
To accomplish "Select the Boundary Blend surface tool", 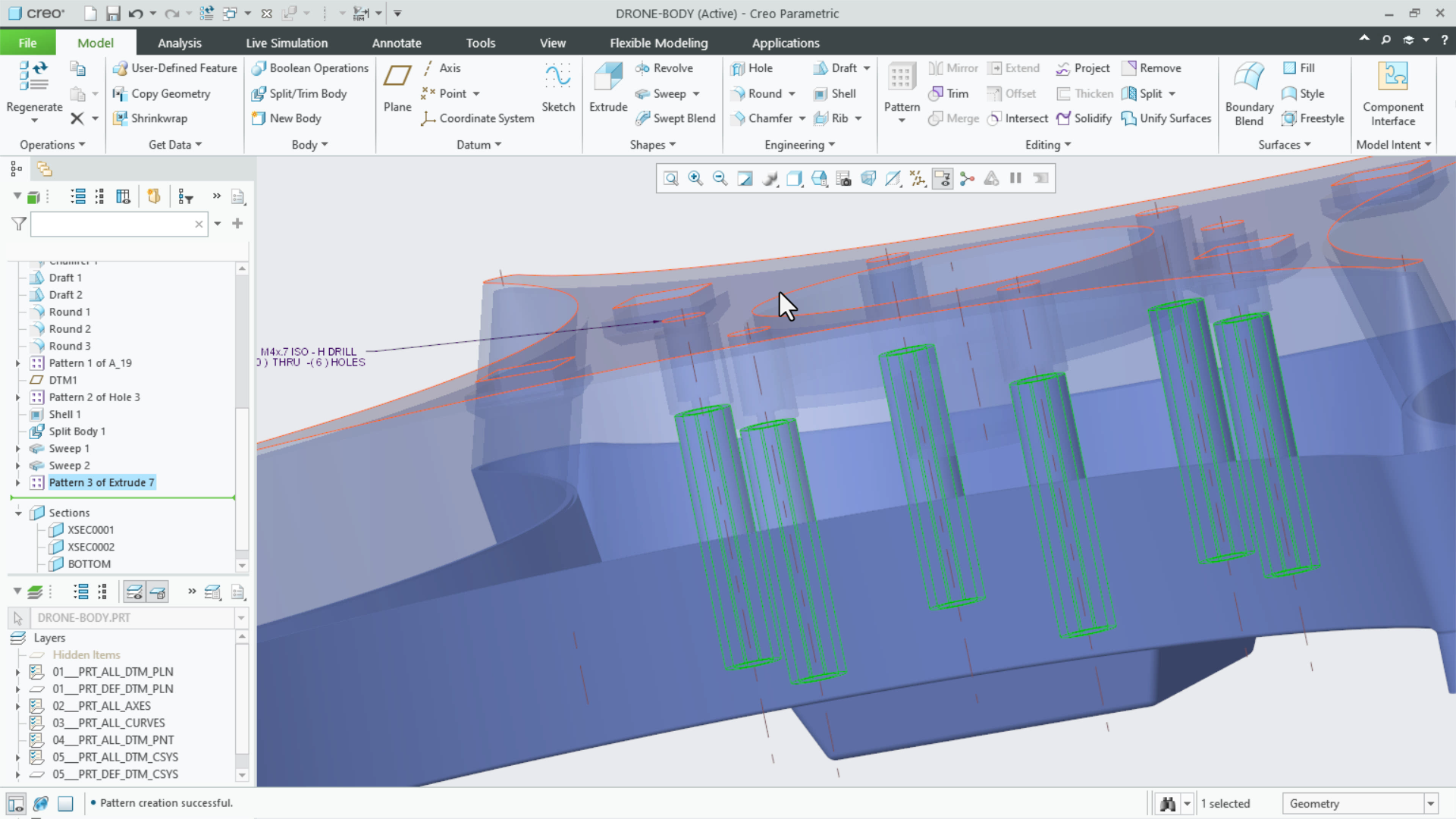I will pos(1247,91).
